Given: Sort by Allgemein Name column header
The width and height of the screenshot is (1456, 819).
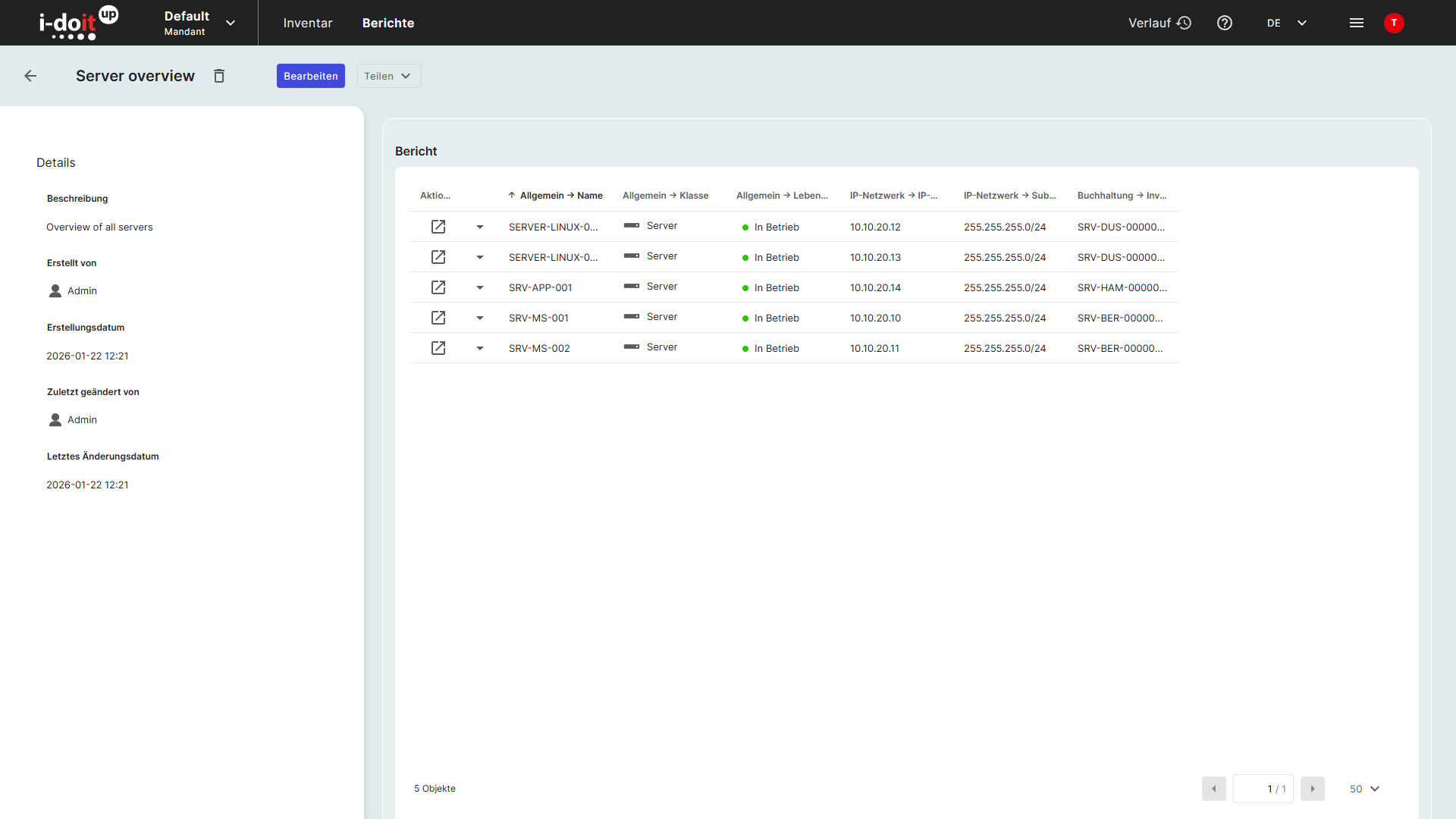Looking at the screenshot, I should coord(560,196).
